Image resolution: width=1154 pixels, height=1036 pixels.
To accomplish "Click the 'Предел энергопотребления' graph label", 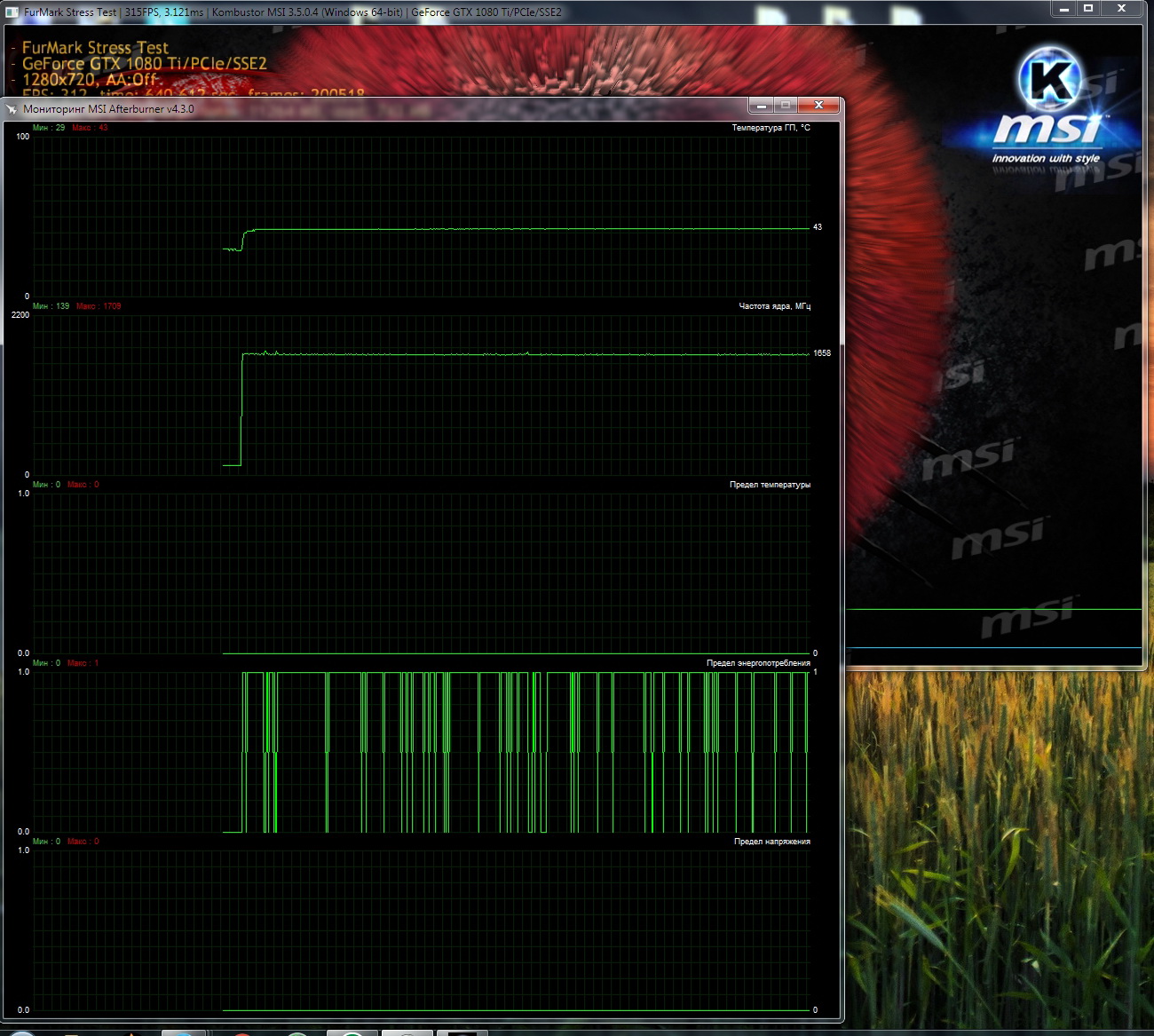I will (758, 663).
